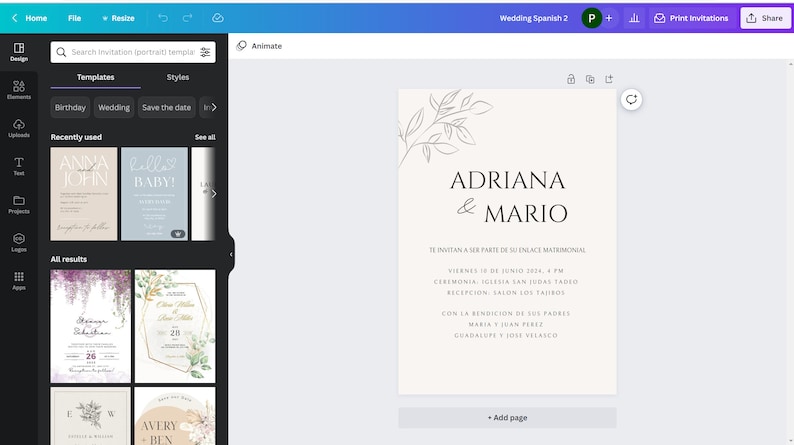Click the All results heading
Screen dimensions: 794x445
[x=69, y=259]
